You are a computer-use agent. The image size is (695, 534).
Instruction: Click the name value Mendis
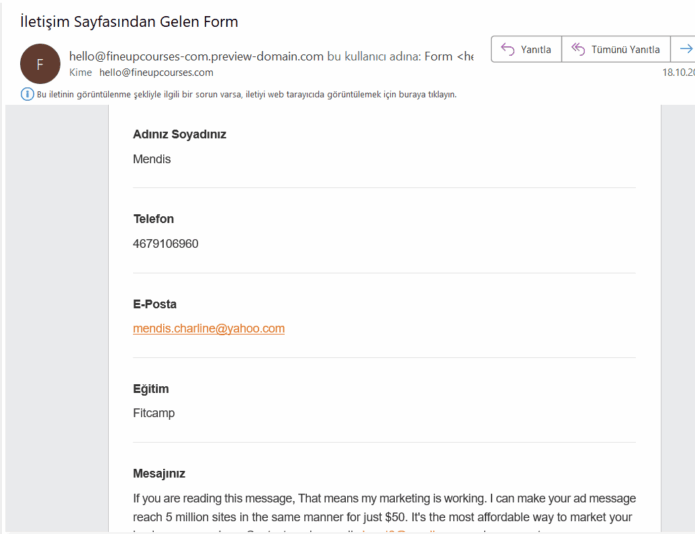click(152, 159)
